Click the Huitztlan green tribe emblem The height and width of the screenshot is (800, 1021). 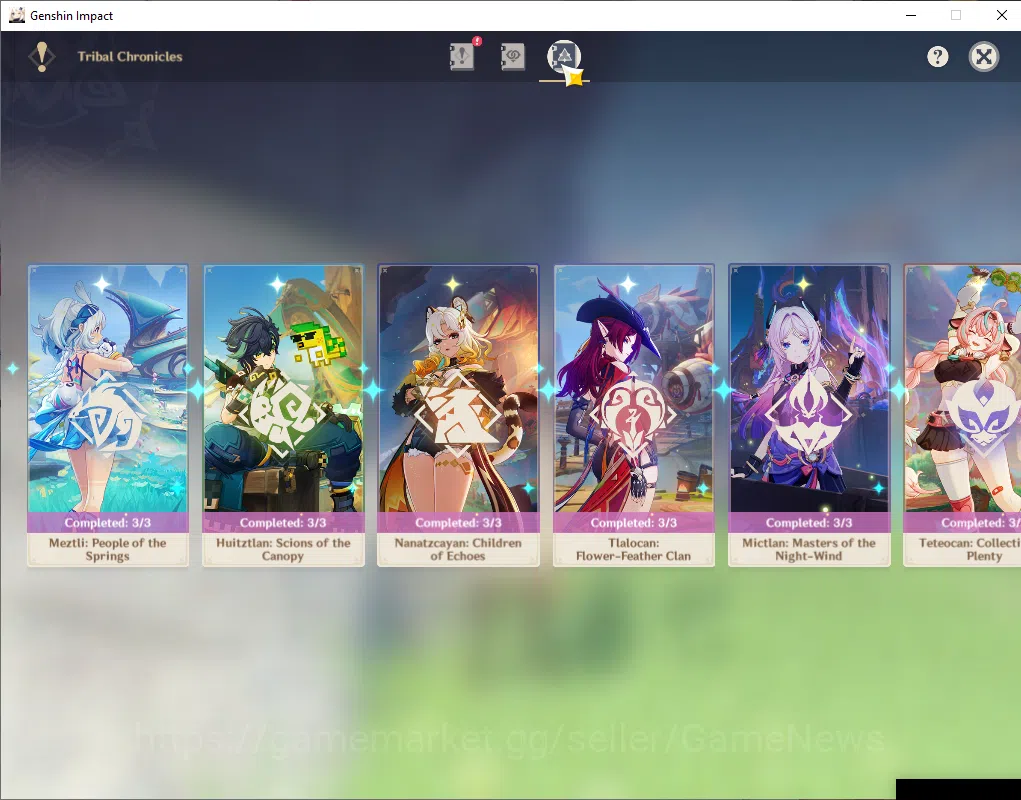pos(283,414)
